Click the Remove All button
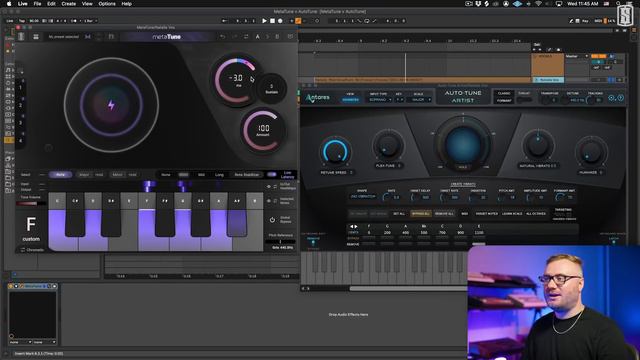Viewport: 640px width, 360px height. (444, 213)
